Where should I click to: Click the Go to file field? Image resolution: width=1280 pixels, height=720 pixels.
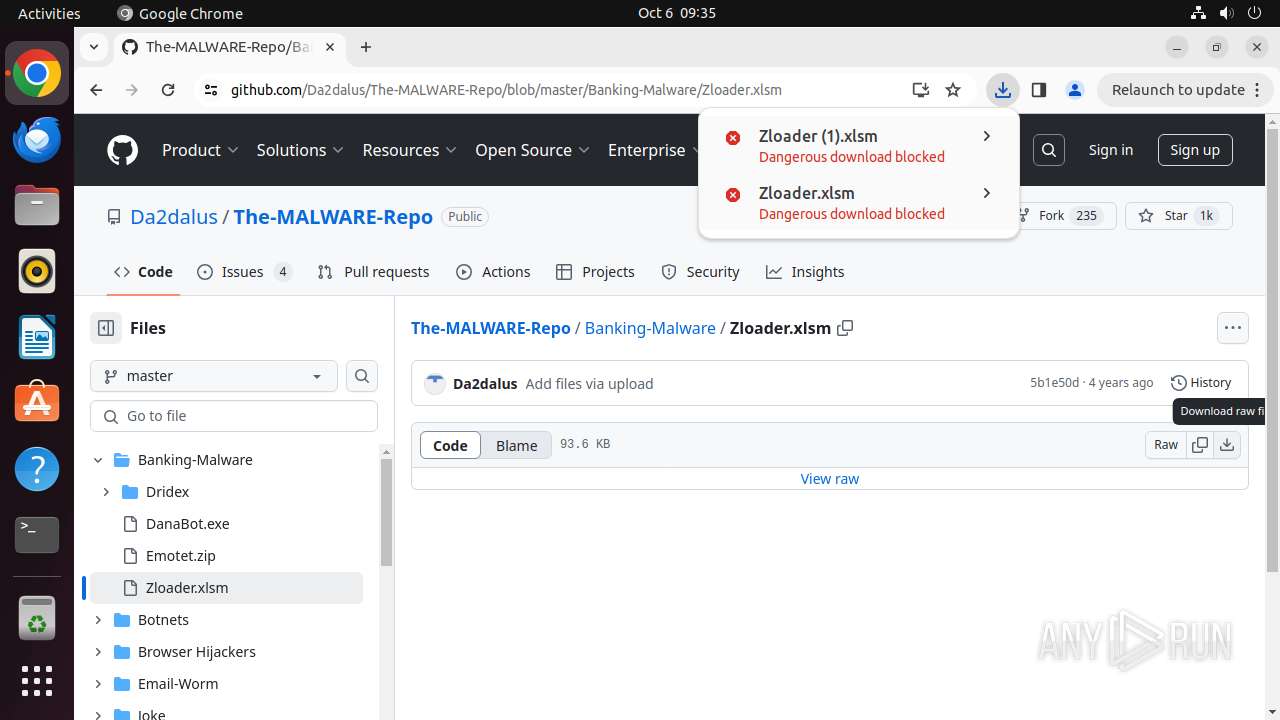click(234, 416)
